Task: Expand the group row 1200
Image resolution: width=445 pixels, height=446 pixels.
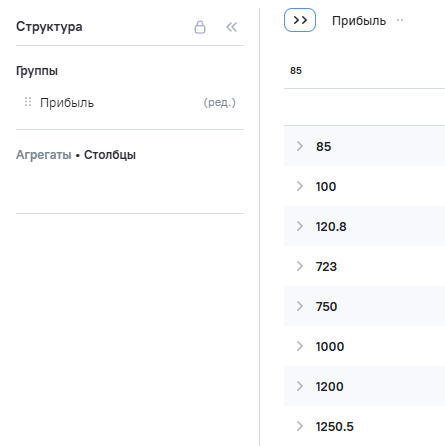Action: click(x=300, y=386)
